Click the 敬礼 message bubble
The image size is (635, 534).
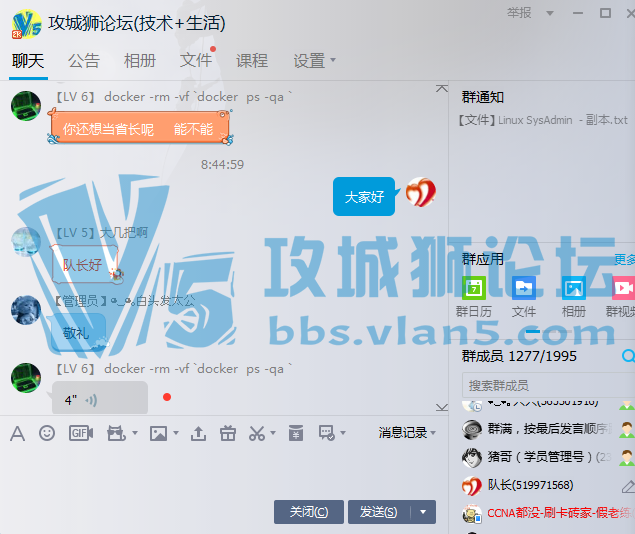click(77, 332)
